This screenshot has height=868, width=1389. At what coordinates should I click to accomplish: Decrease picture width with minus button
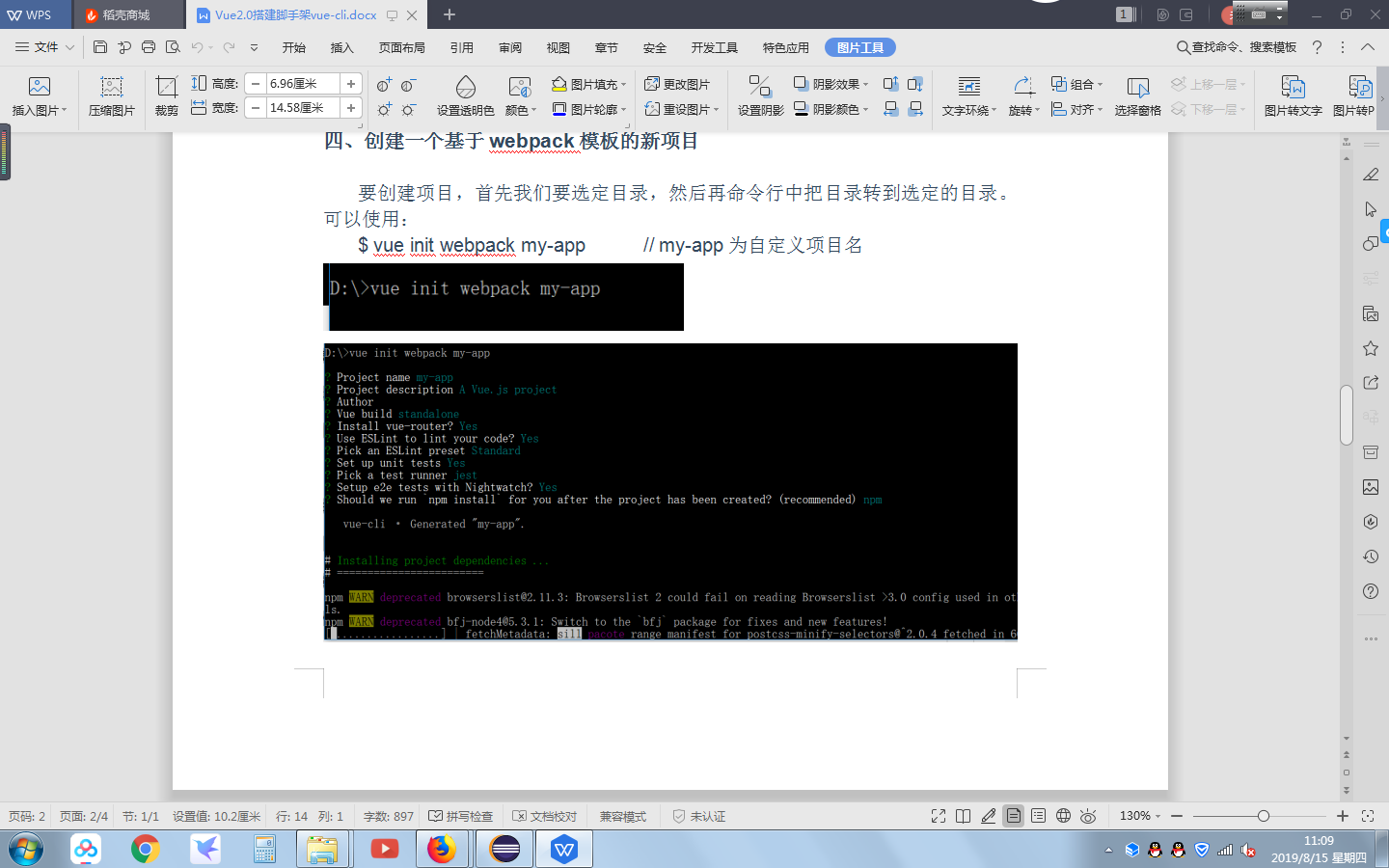coord(256,108)
